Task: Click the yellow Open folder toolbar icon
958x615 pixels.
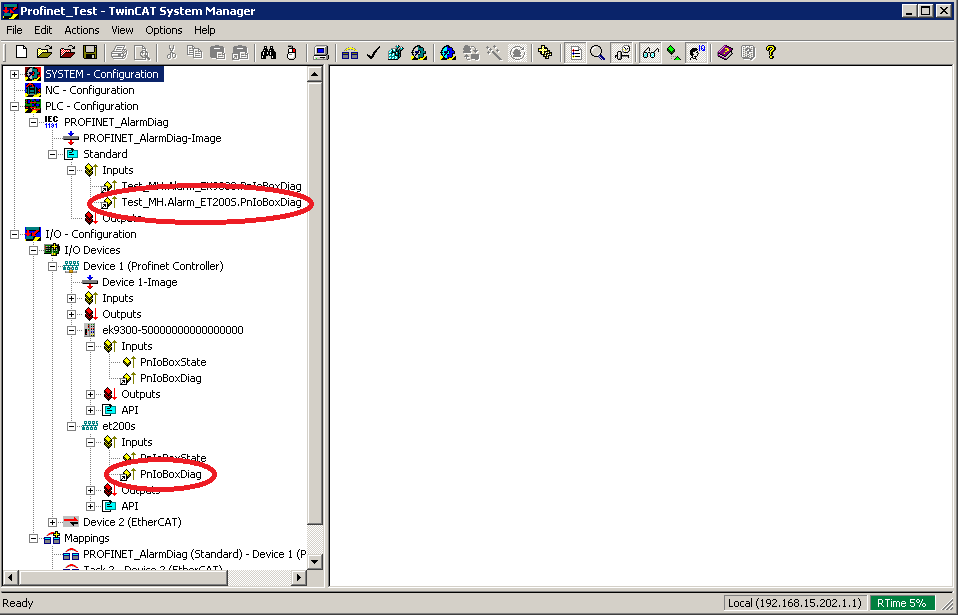Action: [44, 53]
